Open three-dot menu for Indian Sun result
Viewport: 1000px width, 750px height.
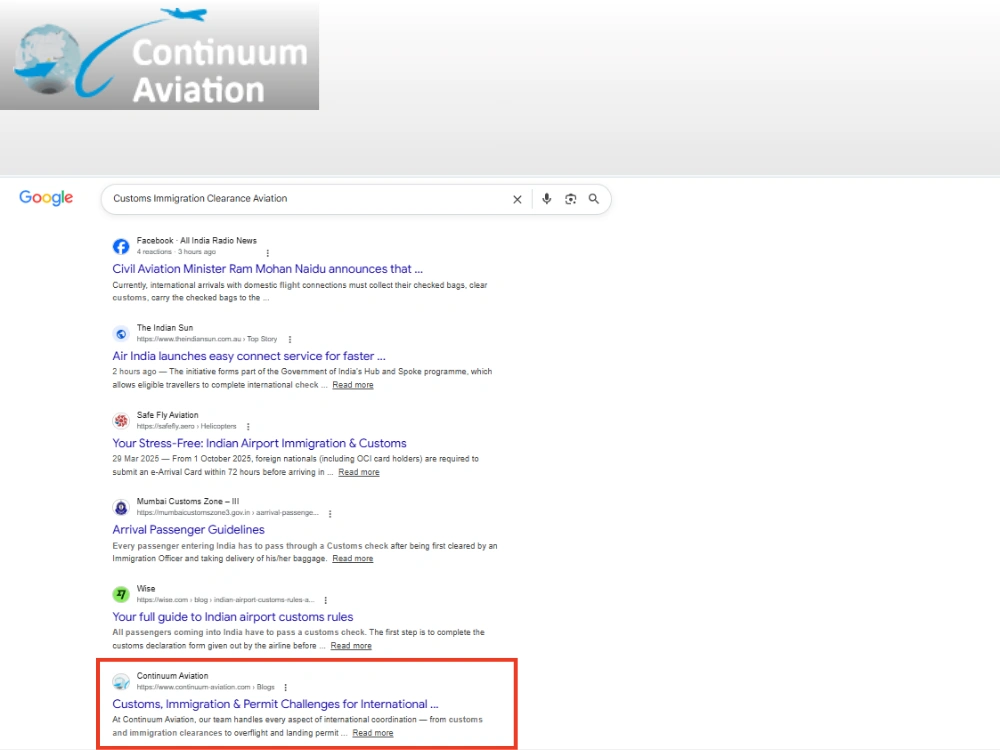[290, 339]
